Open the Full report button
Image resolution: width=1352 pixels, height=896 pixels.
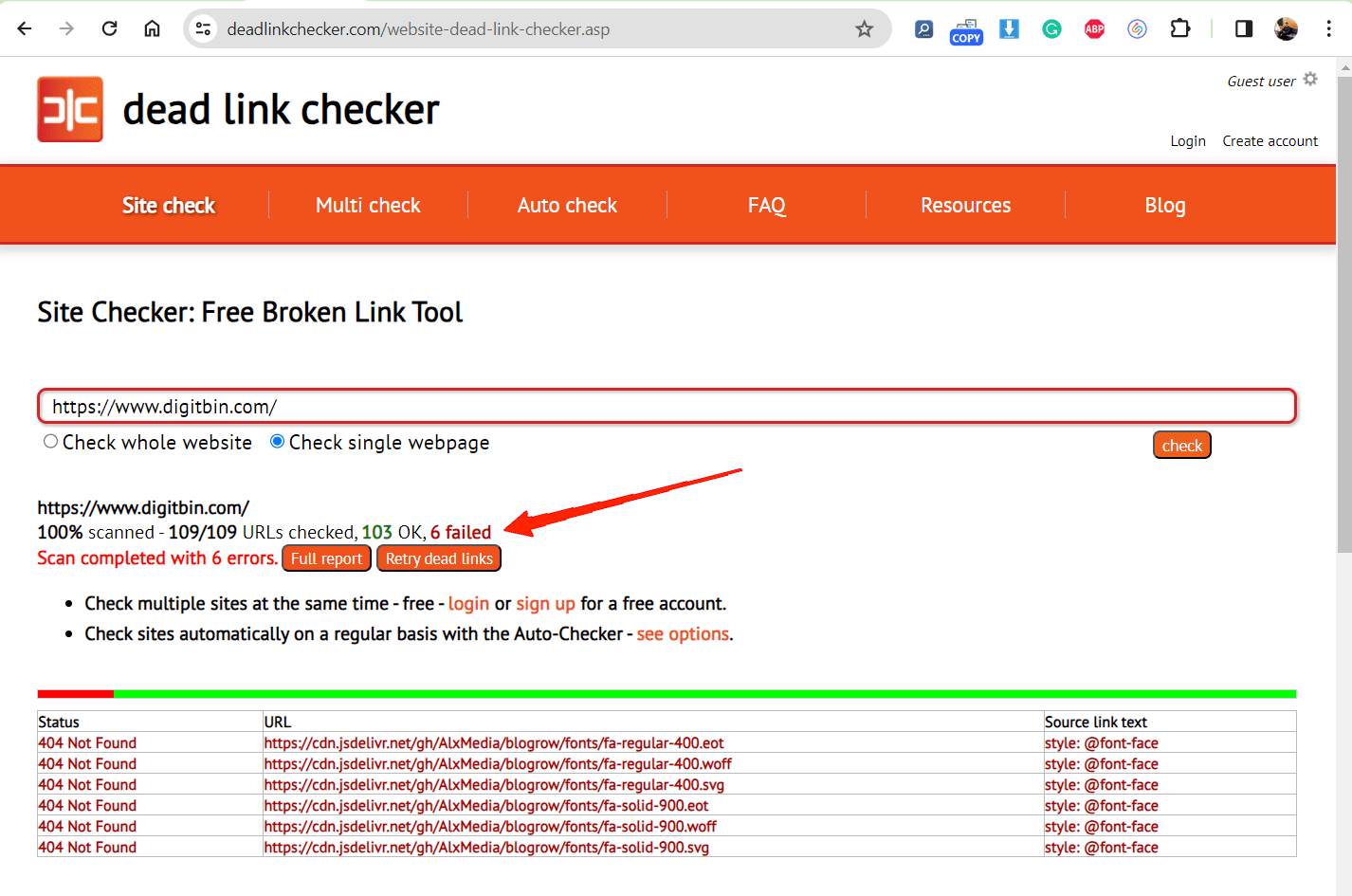click(326, 558)
